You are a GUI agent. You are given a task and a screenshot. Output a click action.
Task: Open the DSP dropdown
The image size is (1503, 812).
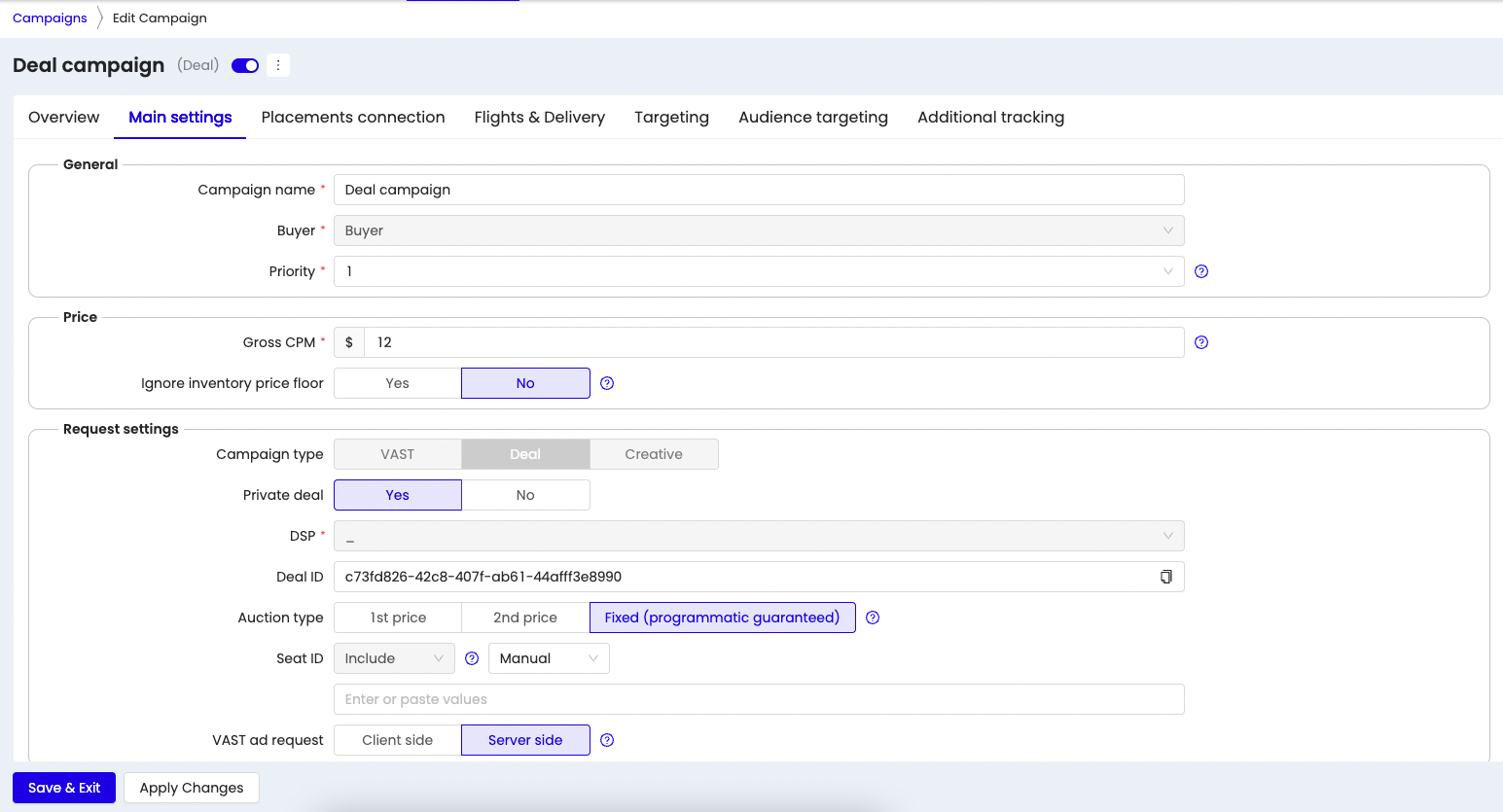[759, 536]
